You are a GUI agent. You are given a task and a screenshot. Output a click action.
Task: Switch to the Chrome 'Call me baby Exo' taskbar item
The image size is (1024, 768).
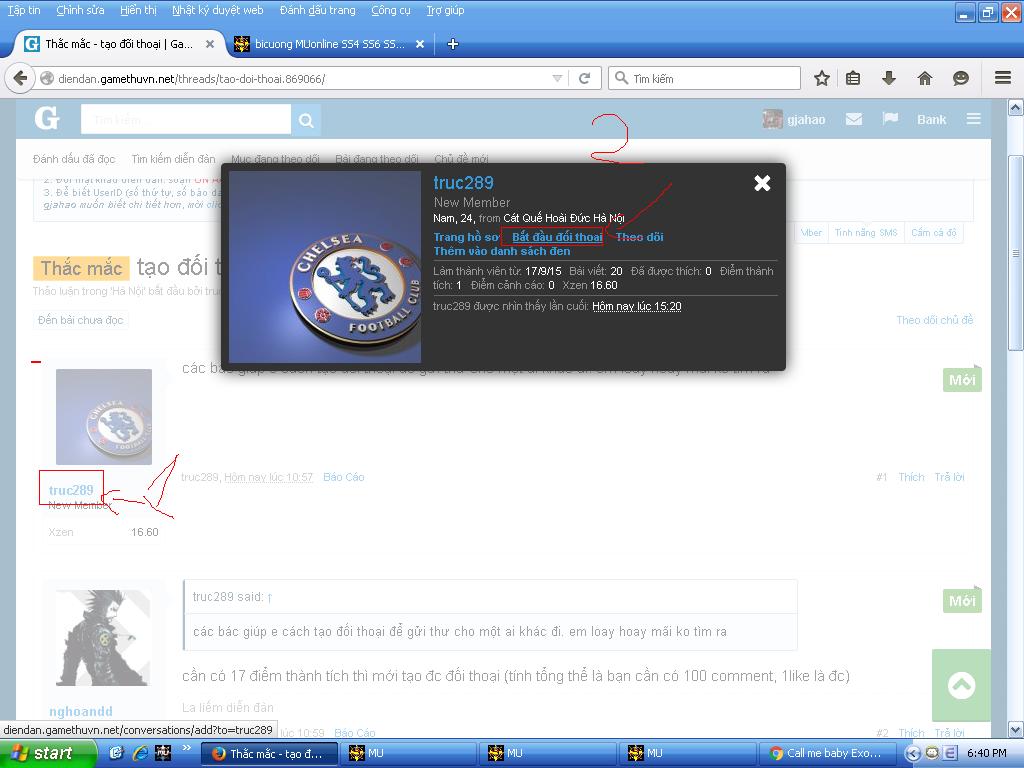827,753
